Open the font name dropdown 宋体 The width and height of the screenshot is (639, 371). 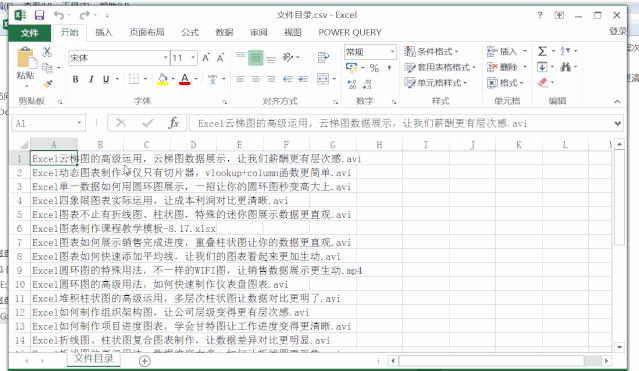tap(165, 58)
